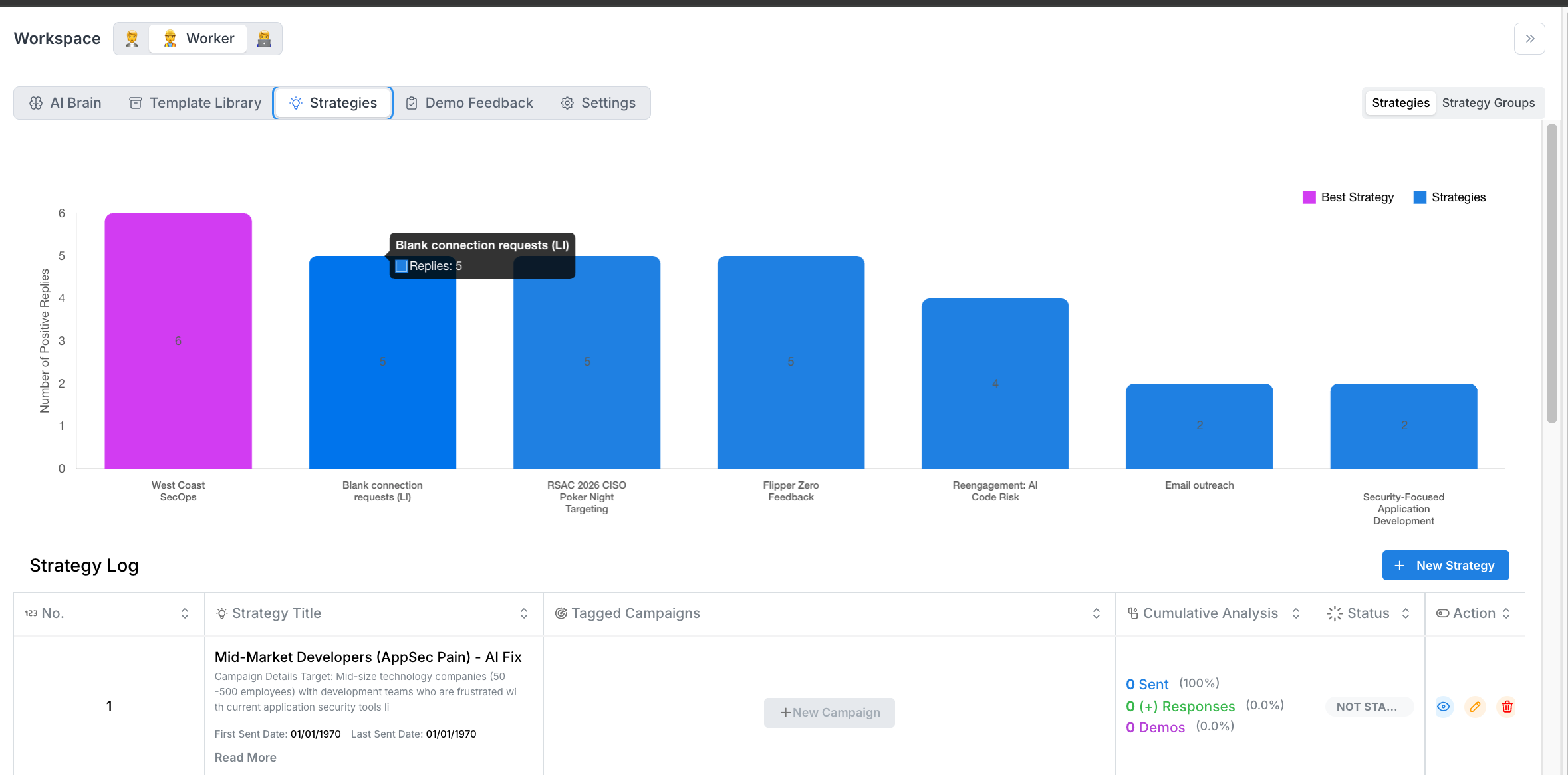
Task: Click the Status spinner header icon
Action: (x=1335, y=613)
